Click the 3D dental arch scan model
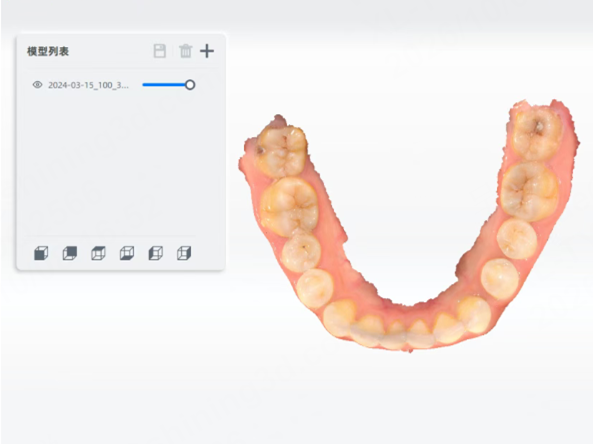593x444 pixels. click(x=408, y=227)
